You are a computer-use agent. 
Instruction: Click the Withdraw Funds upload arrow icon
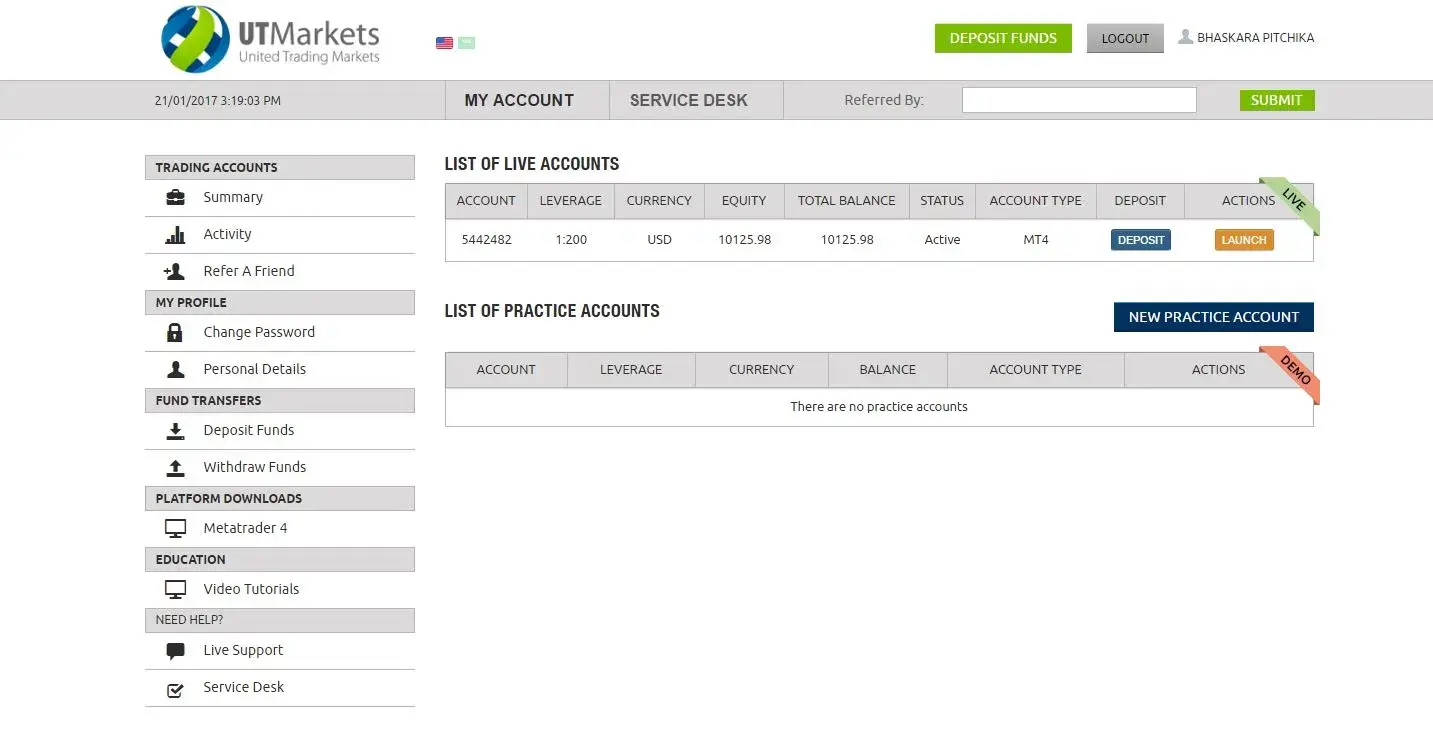[x=175, y=467]
